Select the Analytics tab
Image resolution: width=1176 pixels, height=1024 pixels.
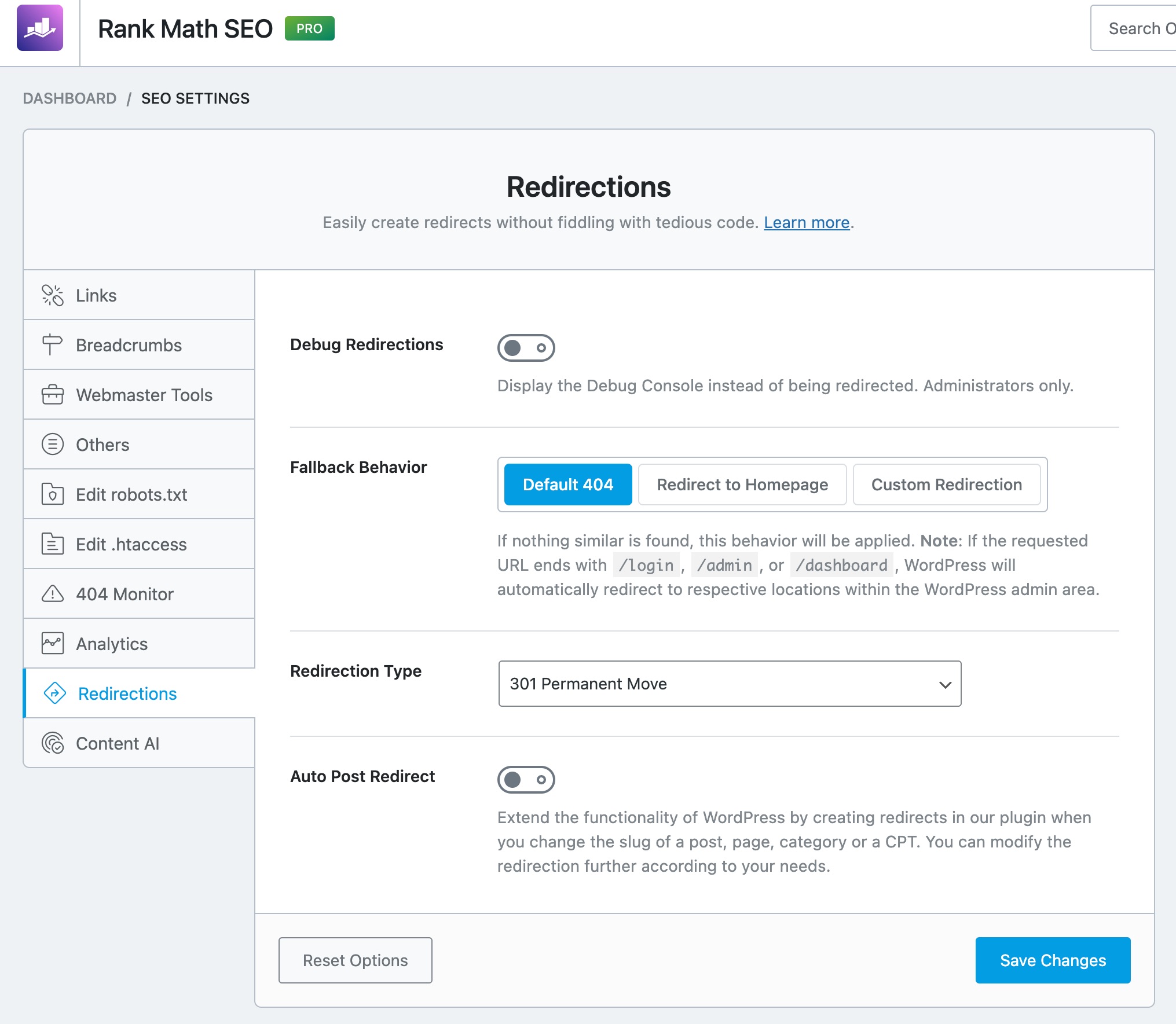(x=139, y=644)
